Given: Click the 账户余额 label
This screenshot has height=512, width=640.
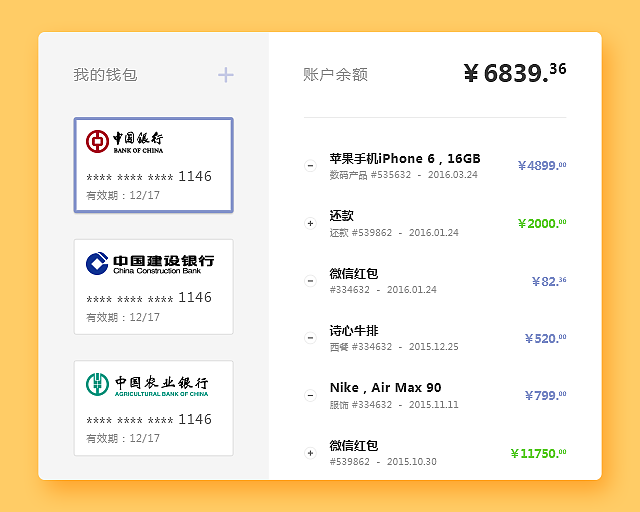Looking at the screenshot, I should pos(335,75).
